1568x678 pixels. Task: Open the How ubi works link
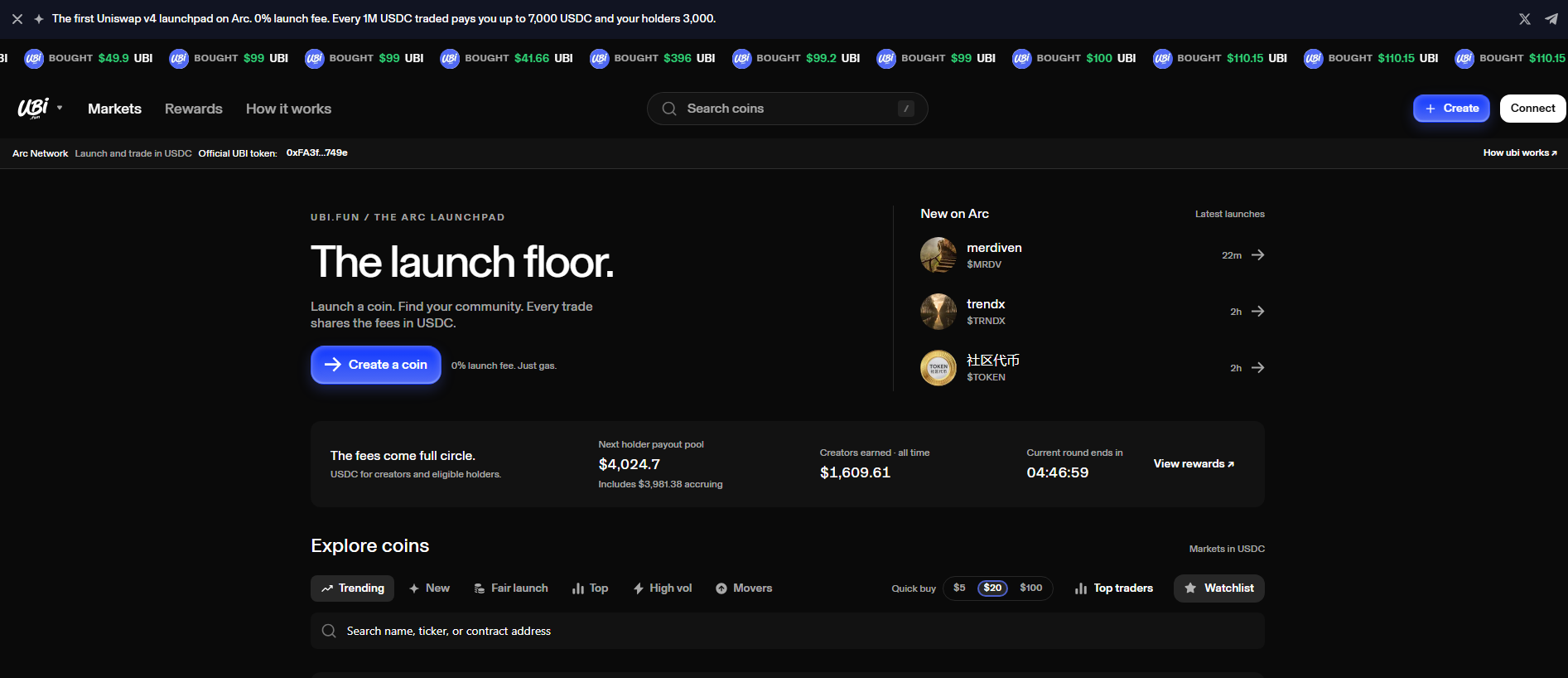tap(1520, 153)
